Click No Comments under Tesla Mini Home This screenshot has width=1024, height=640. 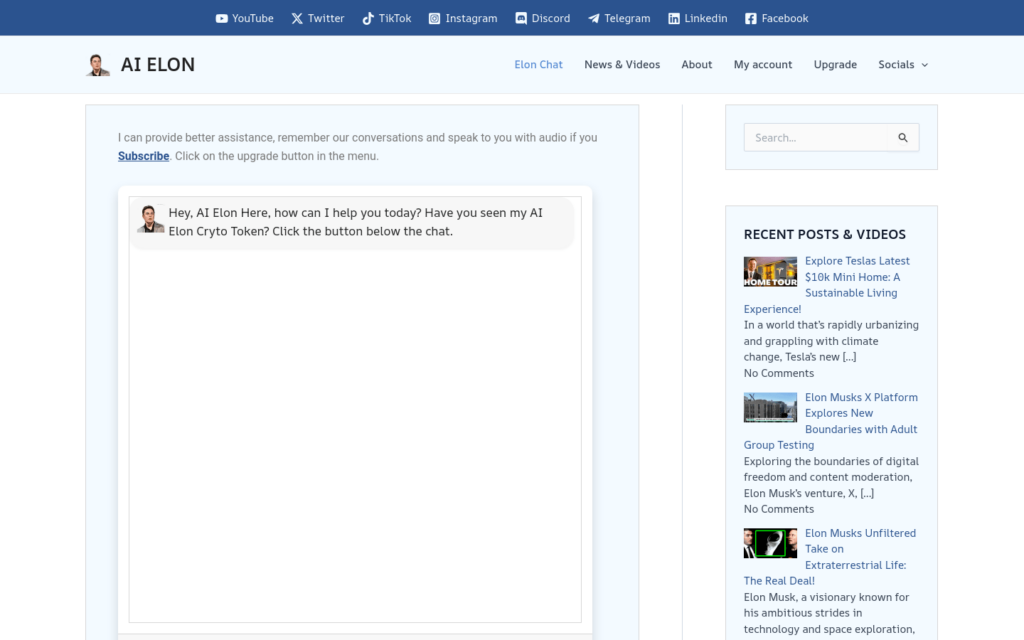pyautogui.click(x=778, y=373)
